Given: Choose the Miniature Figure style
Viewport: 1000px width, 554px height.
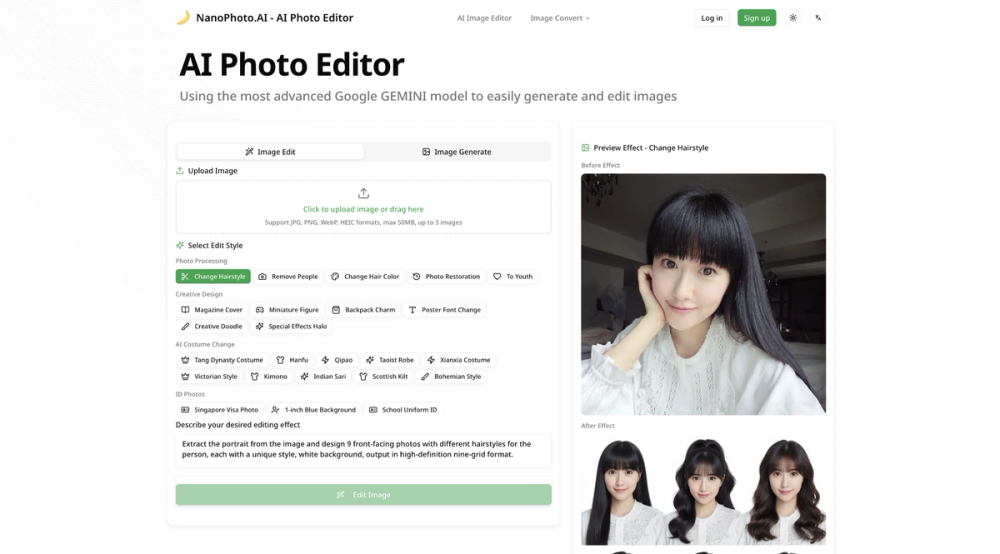Looking at the screenshot, I should (x=287, y=310).
